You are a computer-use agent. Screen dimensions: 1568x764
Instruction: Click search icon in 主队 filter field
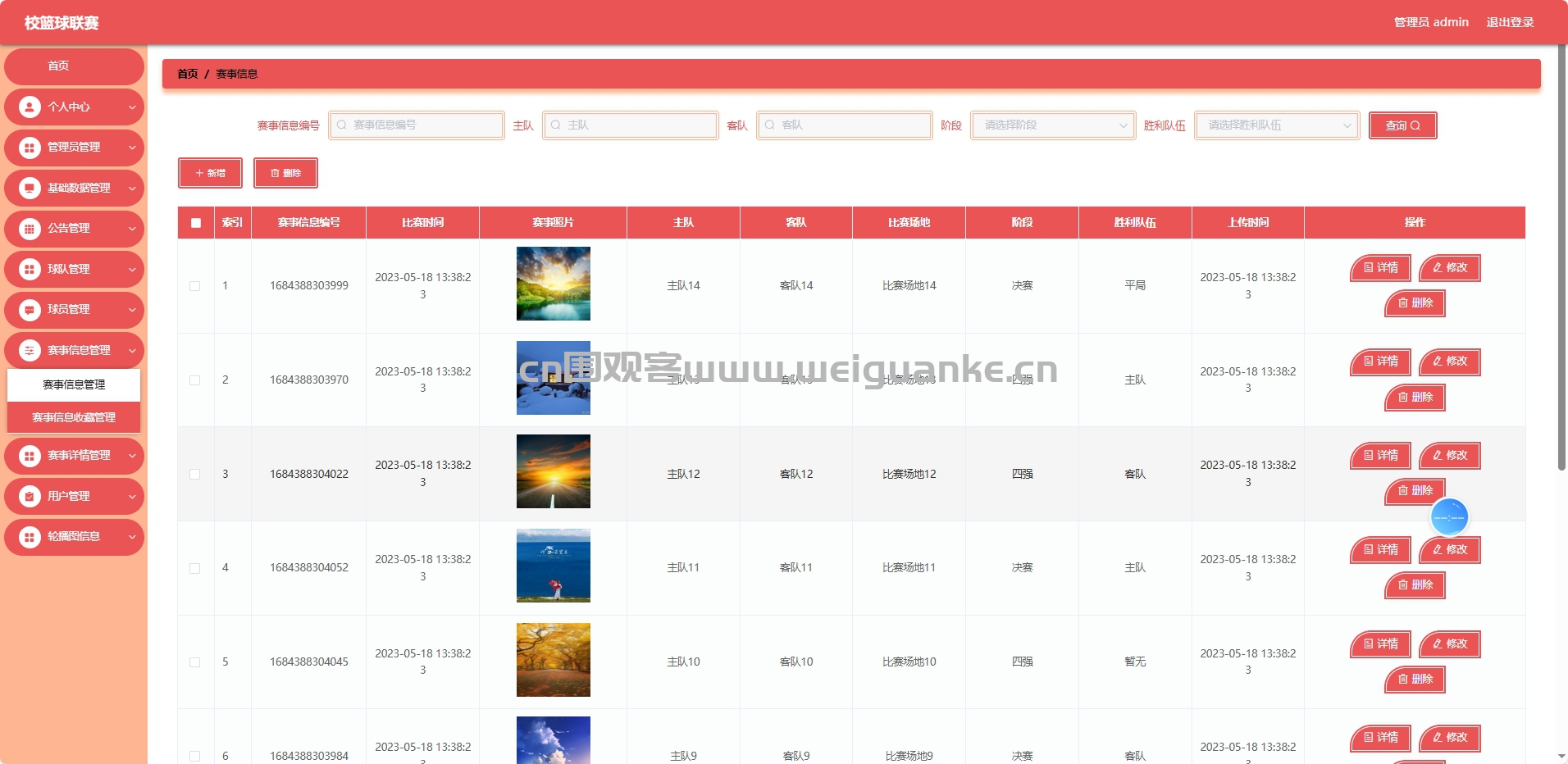[x=556, y=125]
